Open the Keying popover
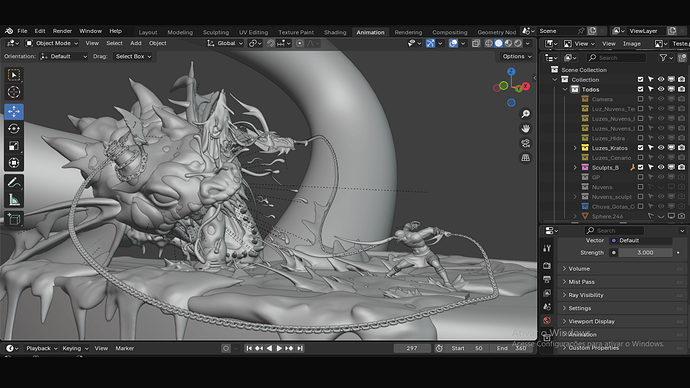690x388 pixels. [75, 348]
